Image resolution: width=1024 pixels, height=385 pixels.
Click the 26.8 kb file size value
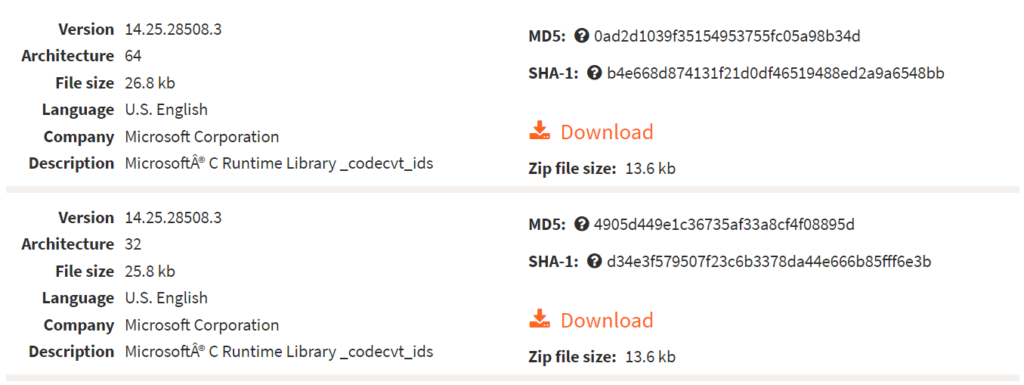click(150, 83)
